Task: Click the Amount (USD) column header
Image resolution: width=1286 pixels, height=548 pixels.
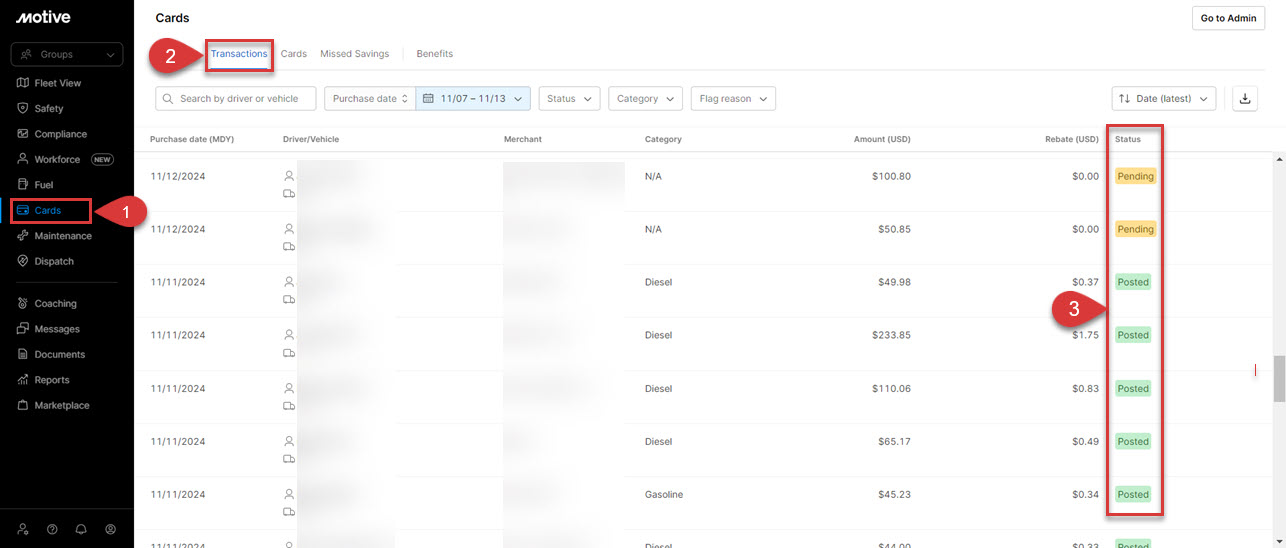Action: (882, 139)
